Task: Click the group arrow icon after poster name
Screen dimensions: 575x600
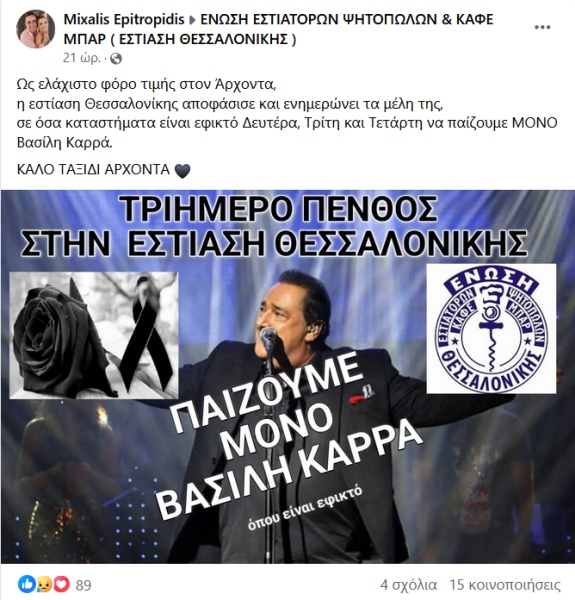Action: (x=192, y=20)
